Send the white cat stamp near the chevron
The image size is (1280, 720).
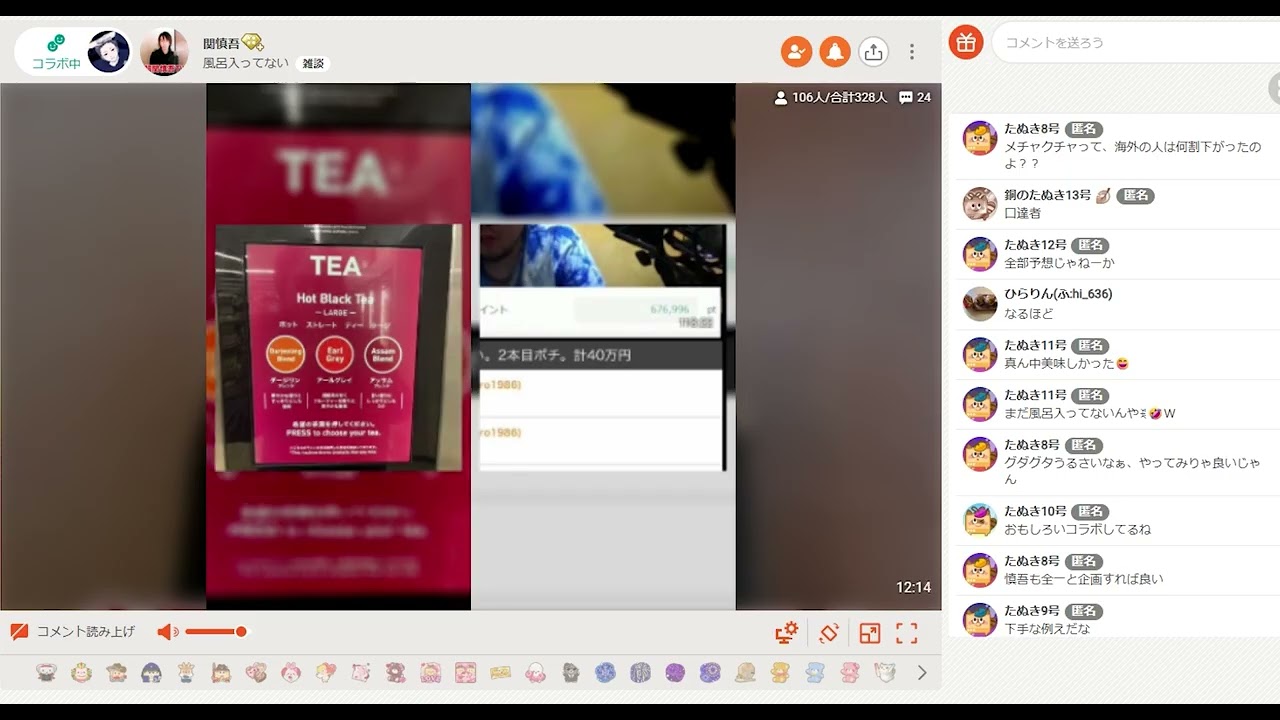(x=885, y=673)
